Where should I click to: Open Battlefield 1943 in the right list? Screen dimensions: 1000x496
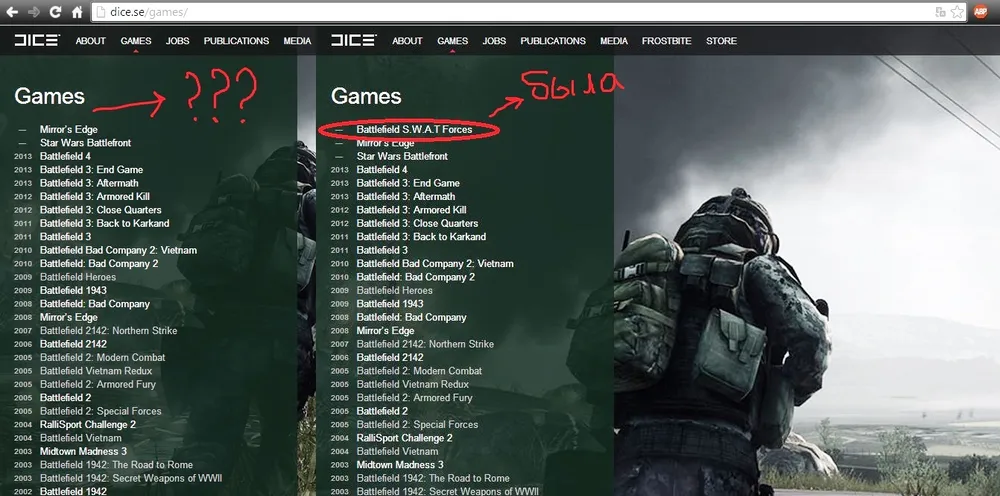[390, 303]
